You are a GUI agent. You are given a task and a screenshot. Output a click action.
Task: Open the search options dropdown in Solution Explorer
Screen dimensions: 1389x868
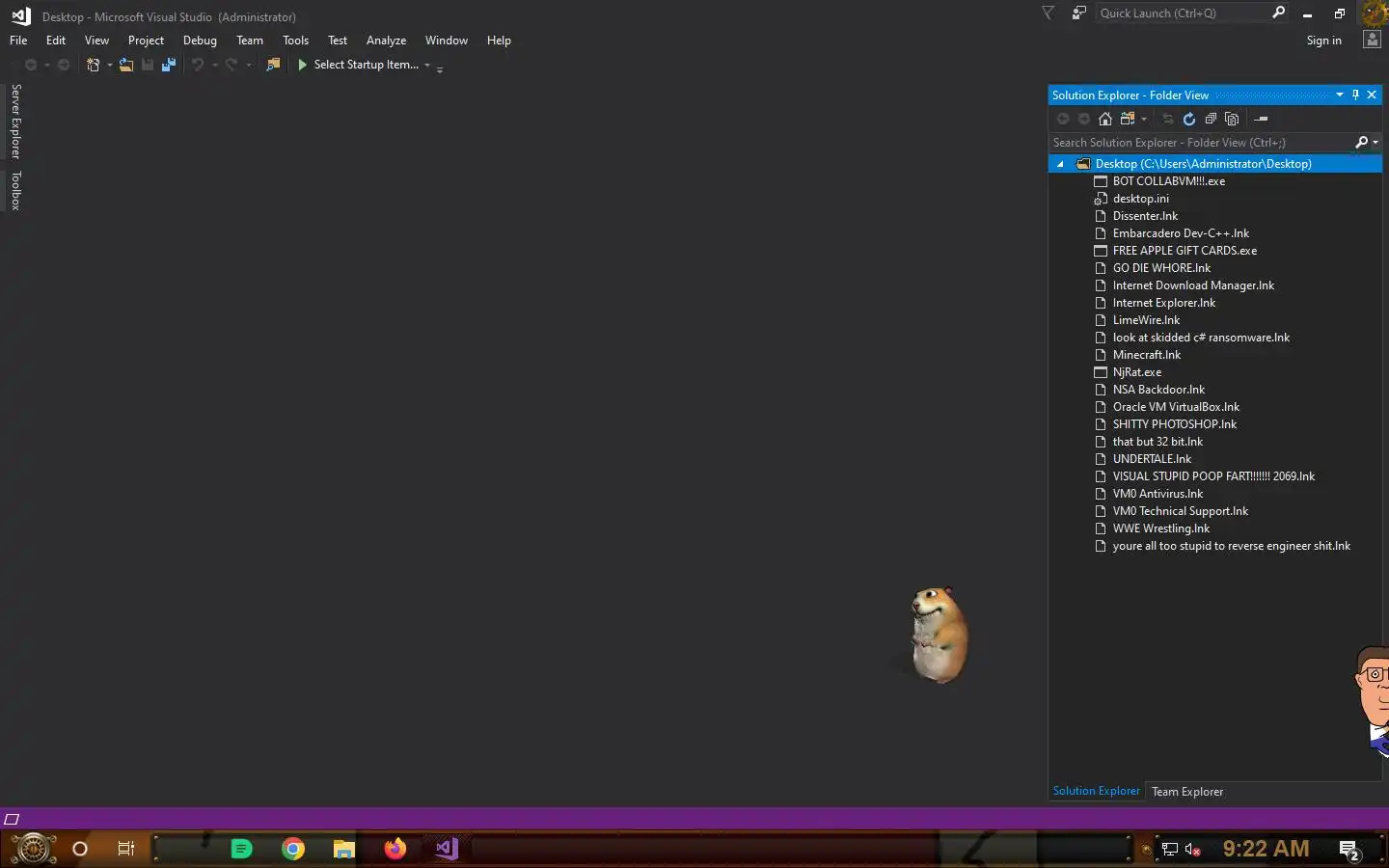click(1375, 142)
